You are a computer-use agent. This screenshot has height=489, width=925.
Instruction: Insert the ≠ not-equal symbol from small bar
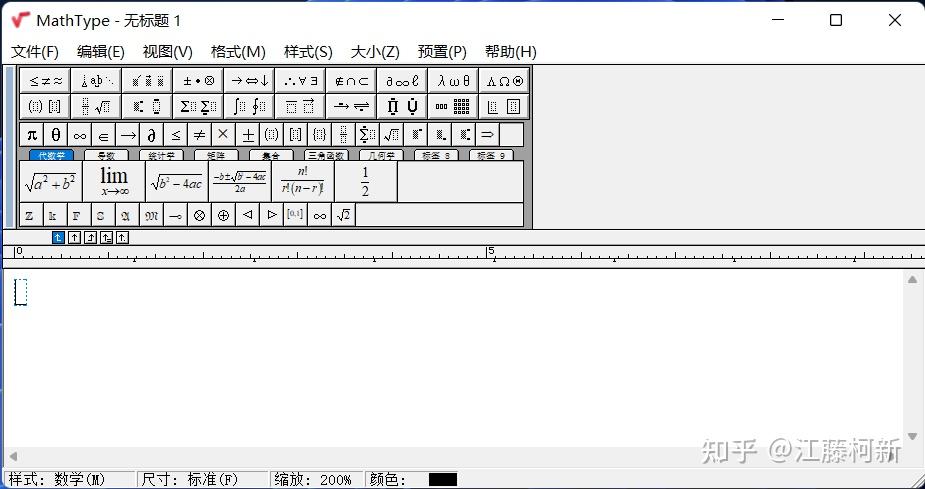click(199, 134)
